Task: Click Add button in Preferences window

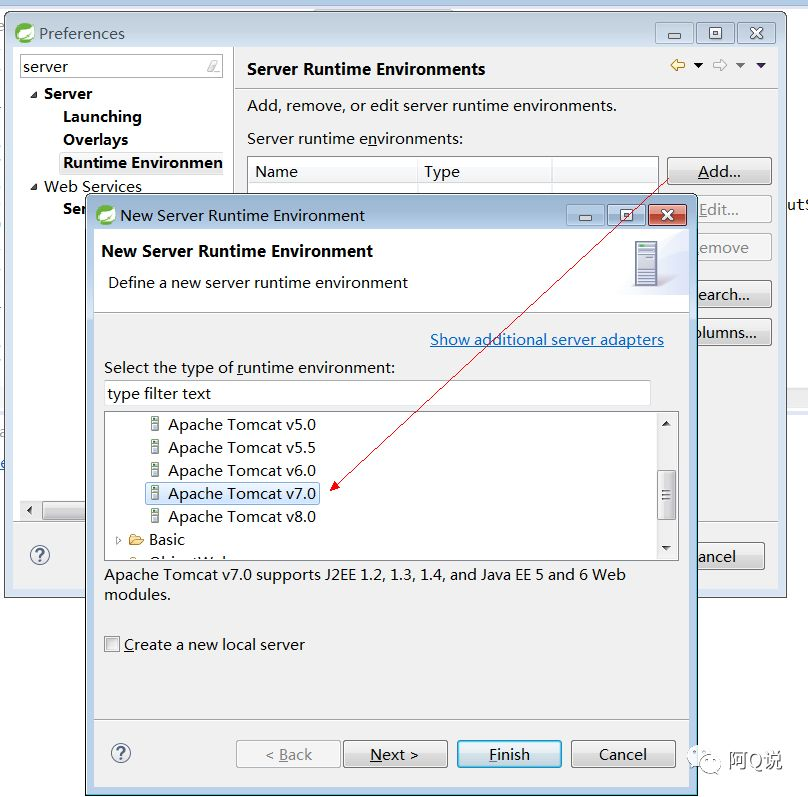Action: pos(719,171)
